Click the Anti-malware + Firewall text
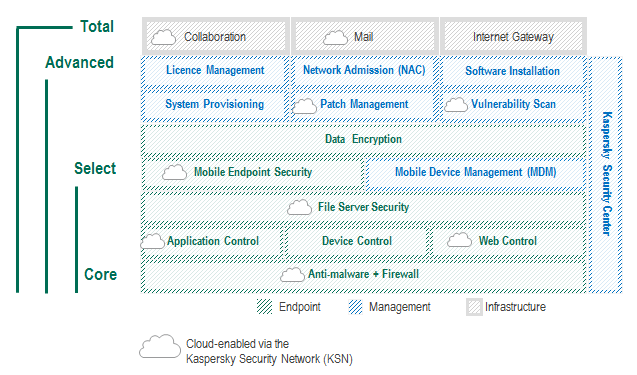The image size is (637, 375). point(363,274)
